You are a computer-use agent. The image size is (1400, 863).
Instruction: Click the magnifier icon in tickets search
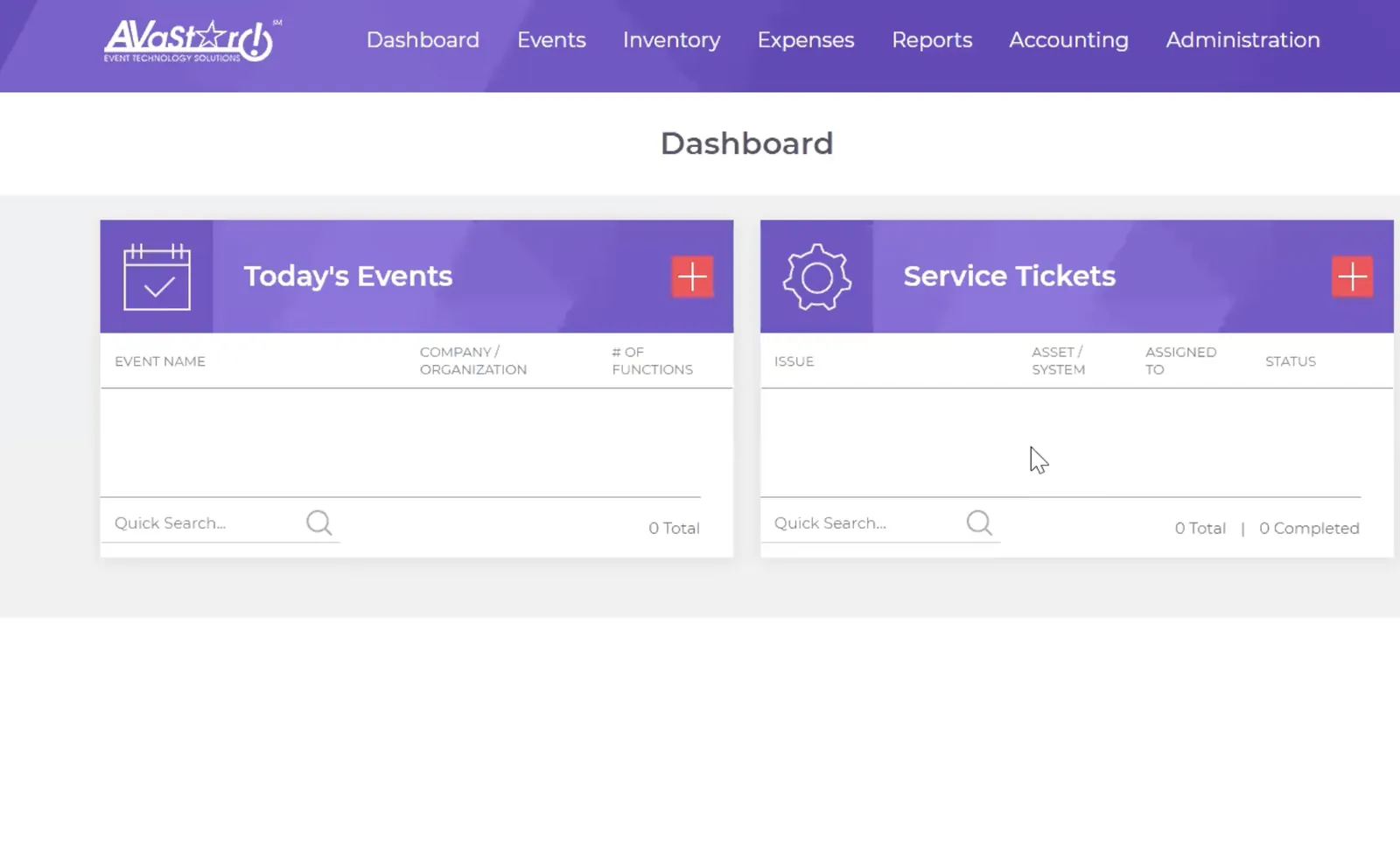(979, 523)
